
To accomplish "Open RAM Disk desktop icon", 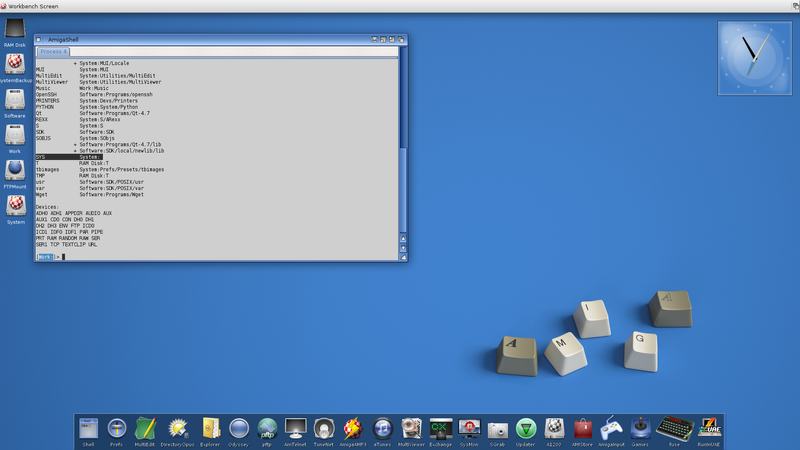I will coord(15,31).
